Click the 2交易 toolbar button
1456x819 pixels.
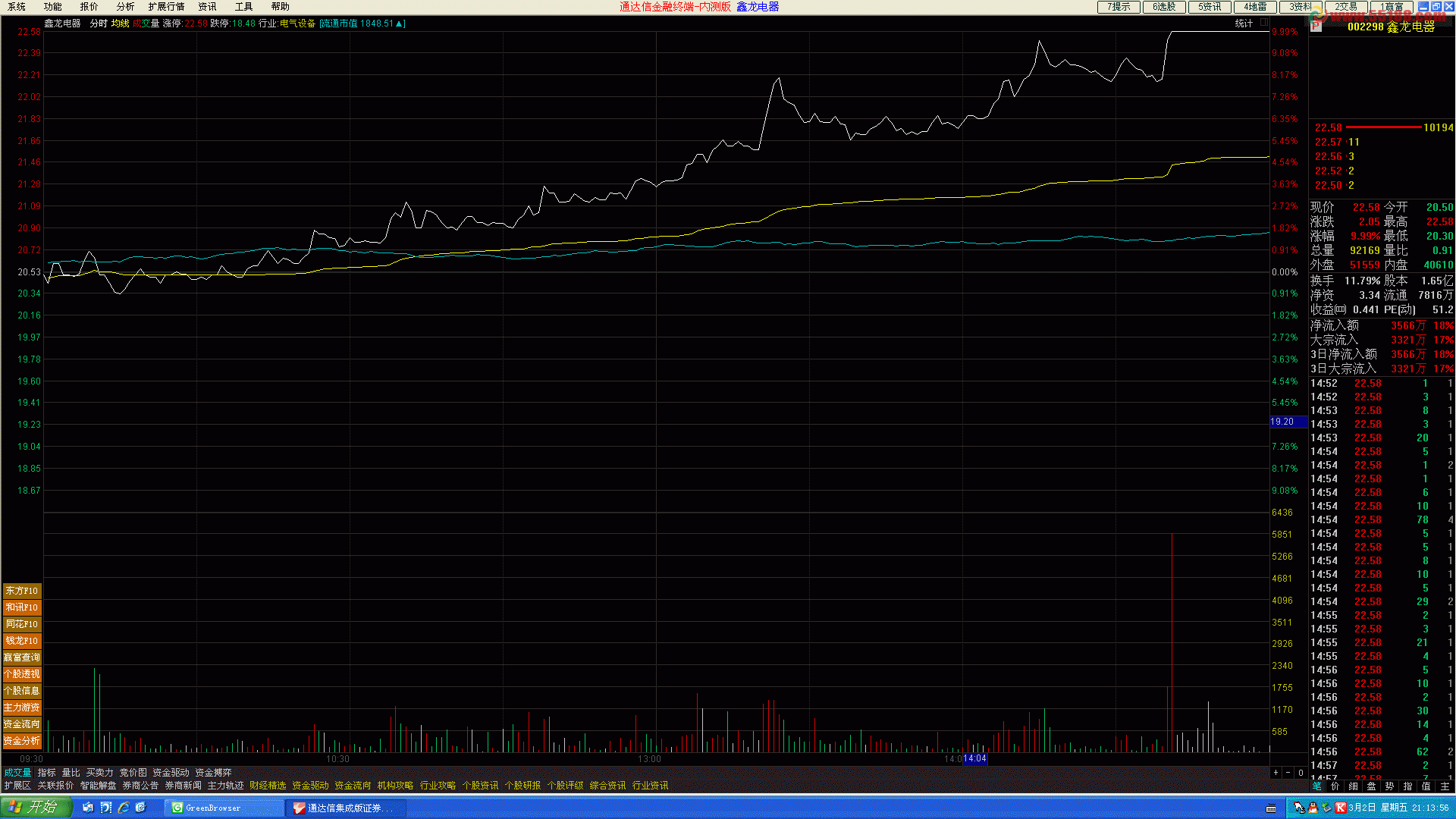(1346, 7)
